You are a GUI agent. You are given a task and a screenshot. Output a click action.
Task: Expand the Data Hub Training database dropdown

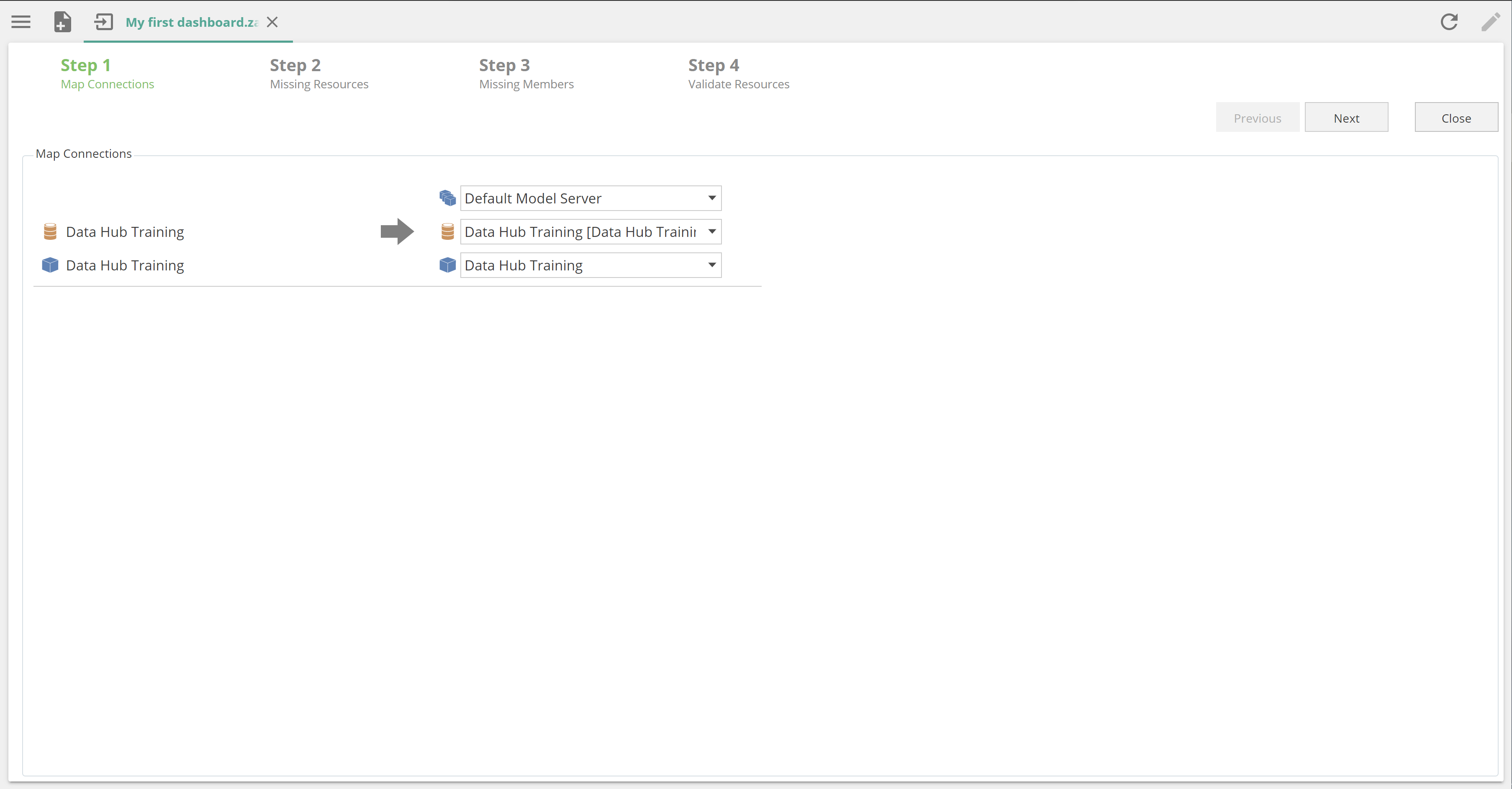coord(711,231)
